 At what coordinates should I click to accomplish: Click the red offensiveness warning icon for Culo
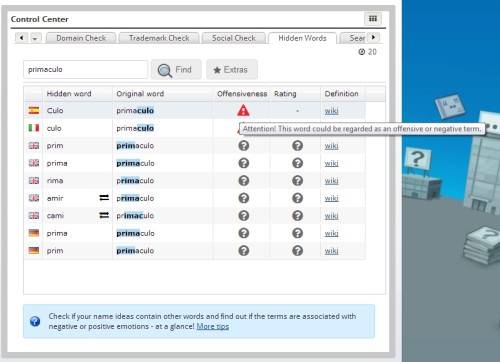coord(243,110)
